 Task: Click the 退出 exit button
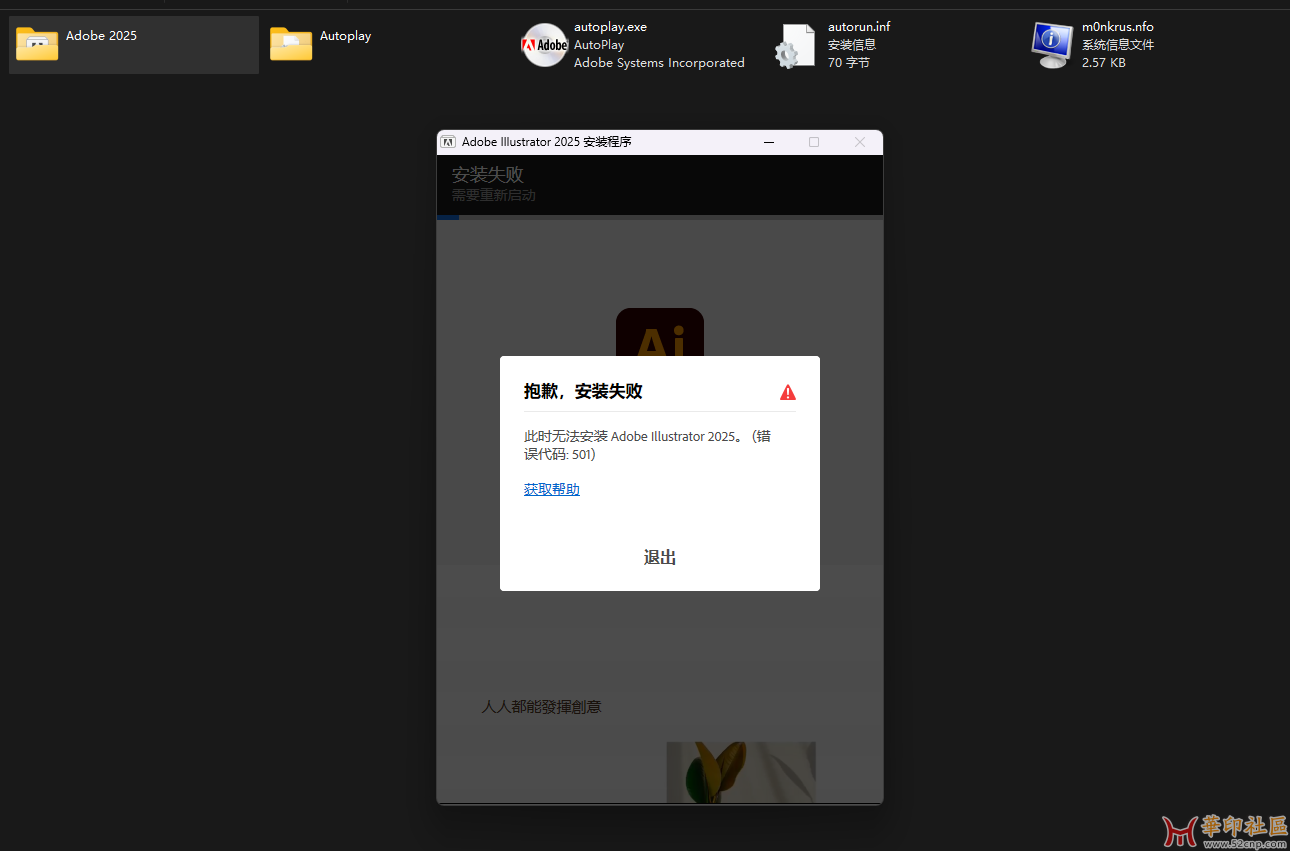[660, 557]
